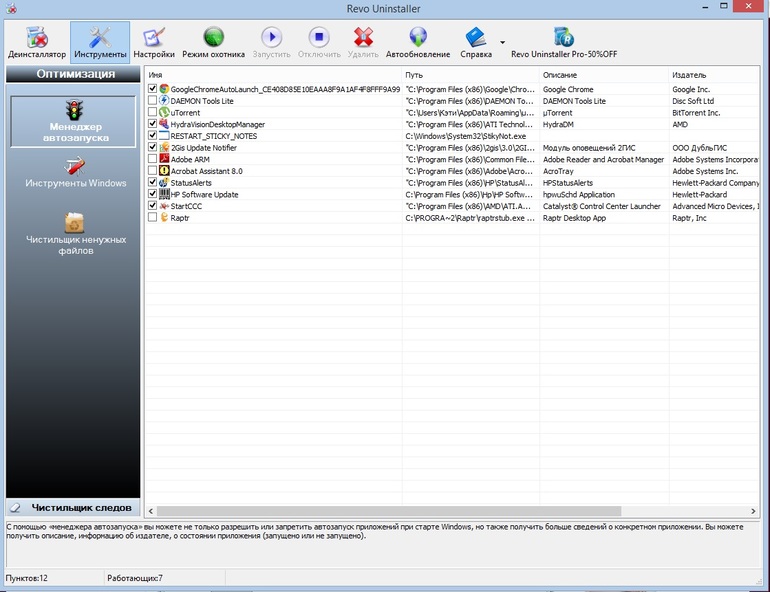770x592 pixels.
Task: Uncheck GoogleChromeAutoLaunch startup entry
Action: click(x=152, y=88)
